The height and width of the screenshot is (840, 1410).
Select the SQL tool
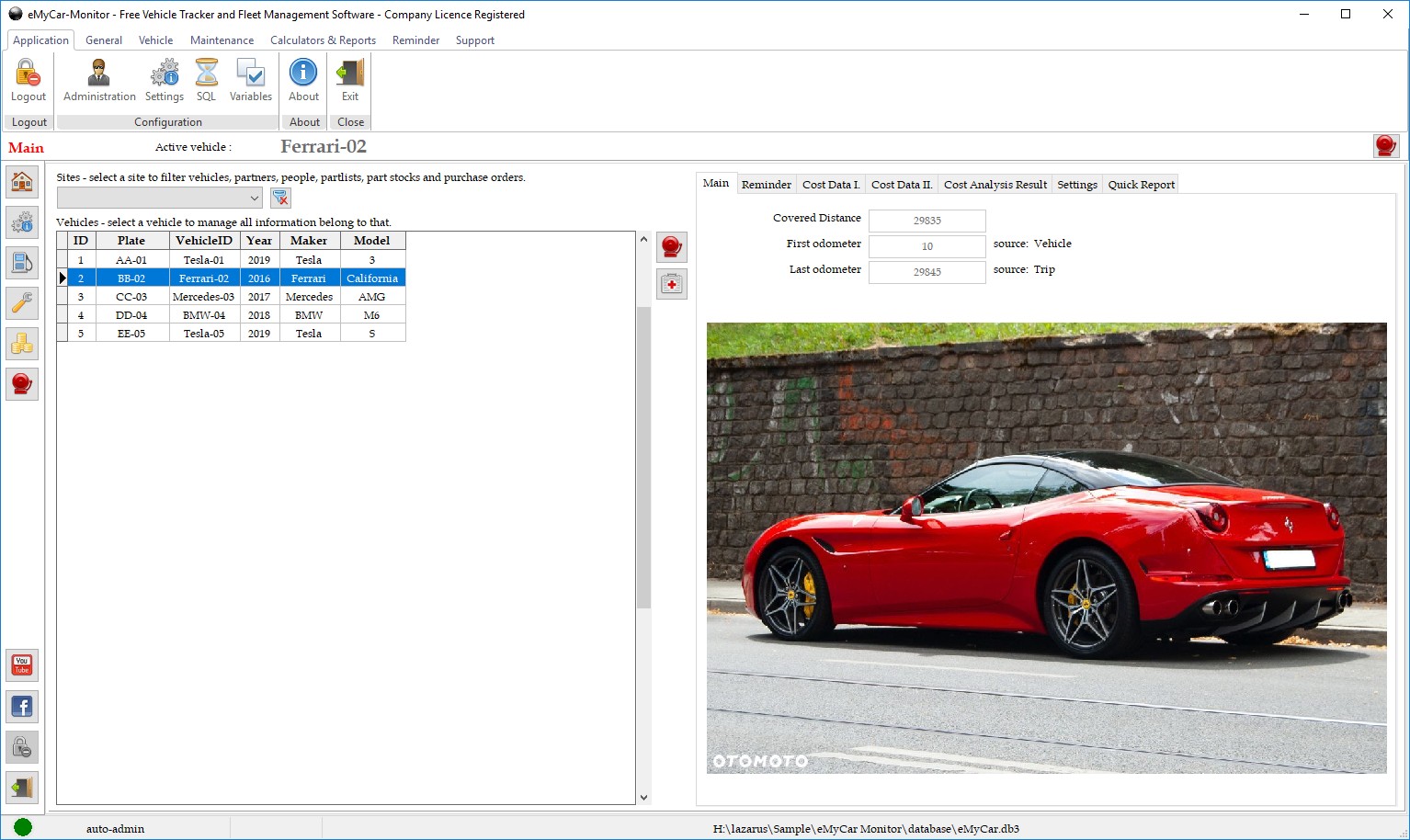pos(205,78)
